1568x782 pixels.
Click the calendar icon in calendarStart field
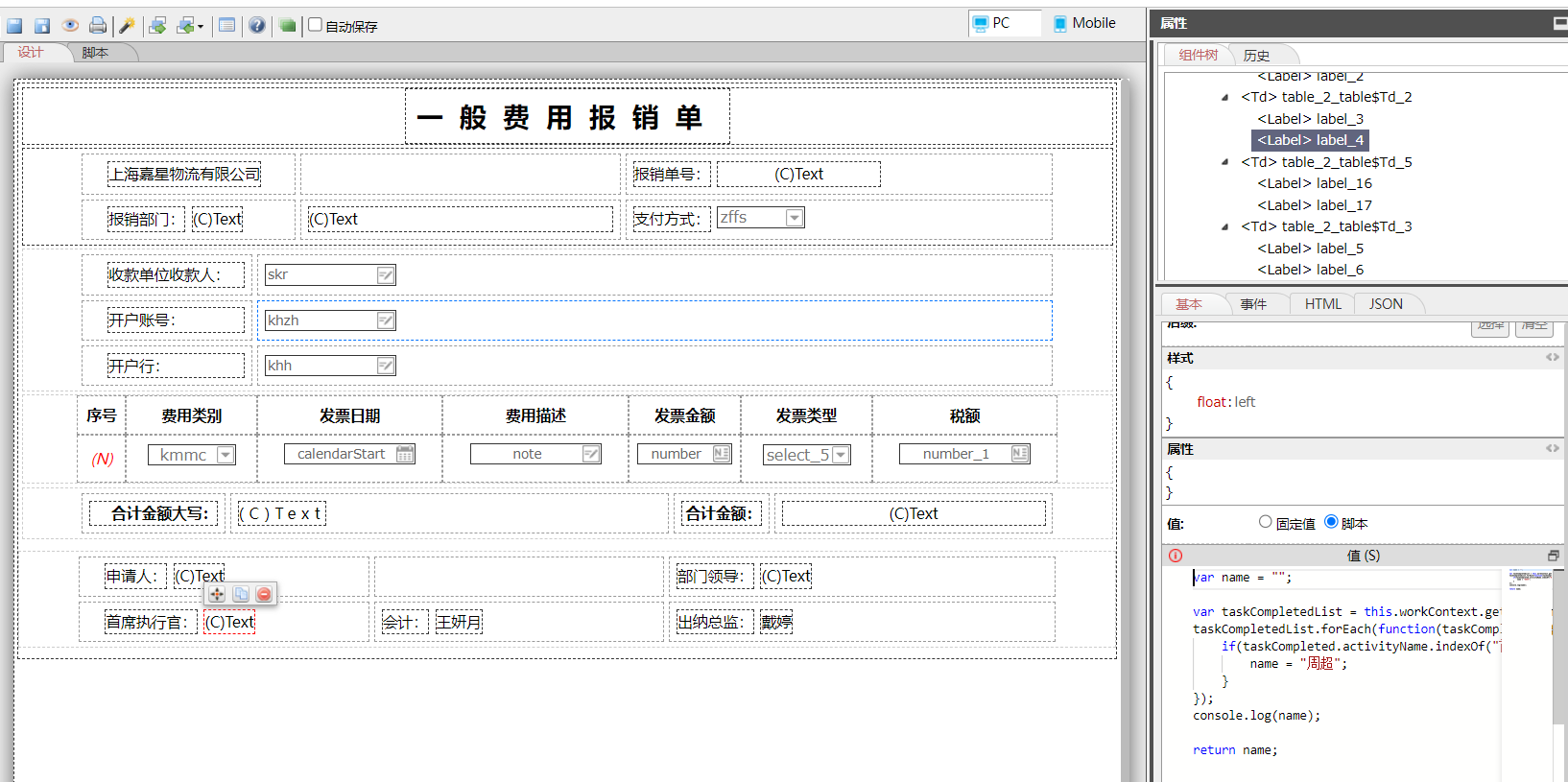[405, 454]
